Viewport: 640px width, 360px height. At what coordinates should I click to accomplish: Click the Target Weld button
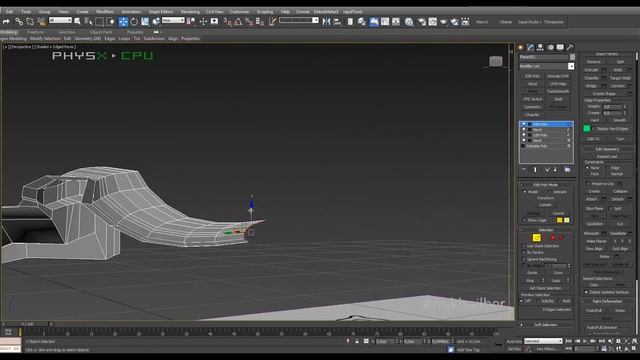click(x=620, y=78)
